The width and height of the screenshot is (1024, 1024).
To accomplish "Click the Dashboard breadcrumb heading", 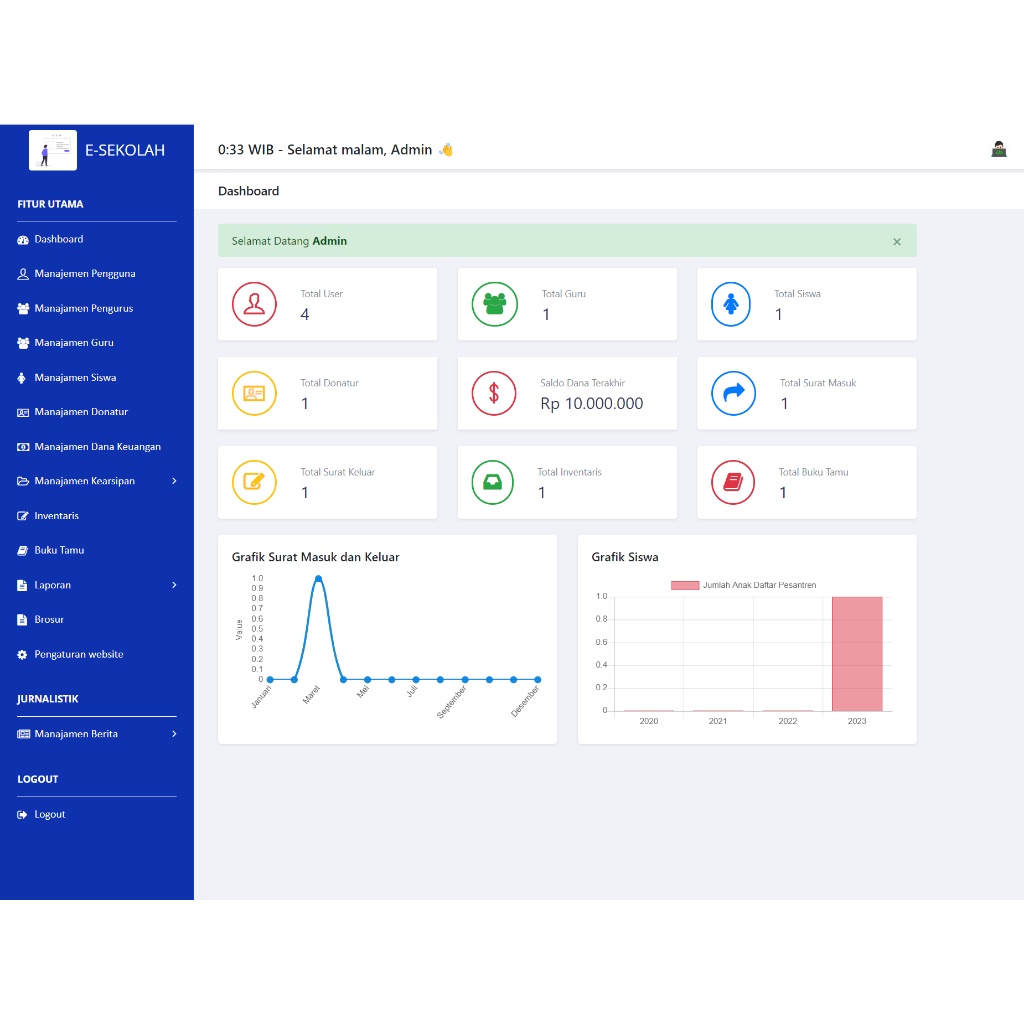I will [x=248, y=191].
